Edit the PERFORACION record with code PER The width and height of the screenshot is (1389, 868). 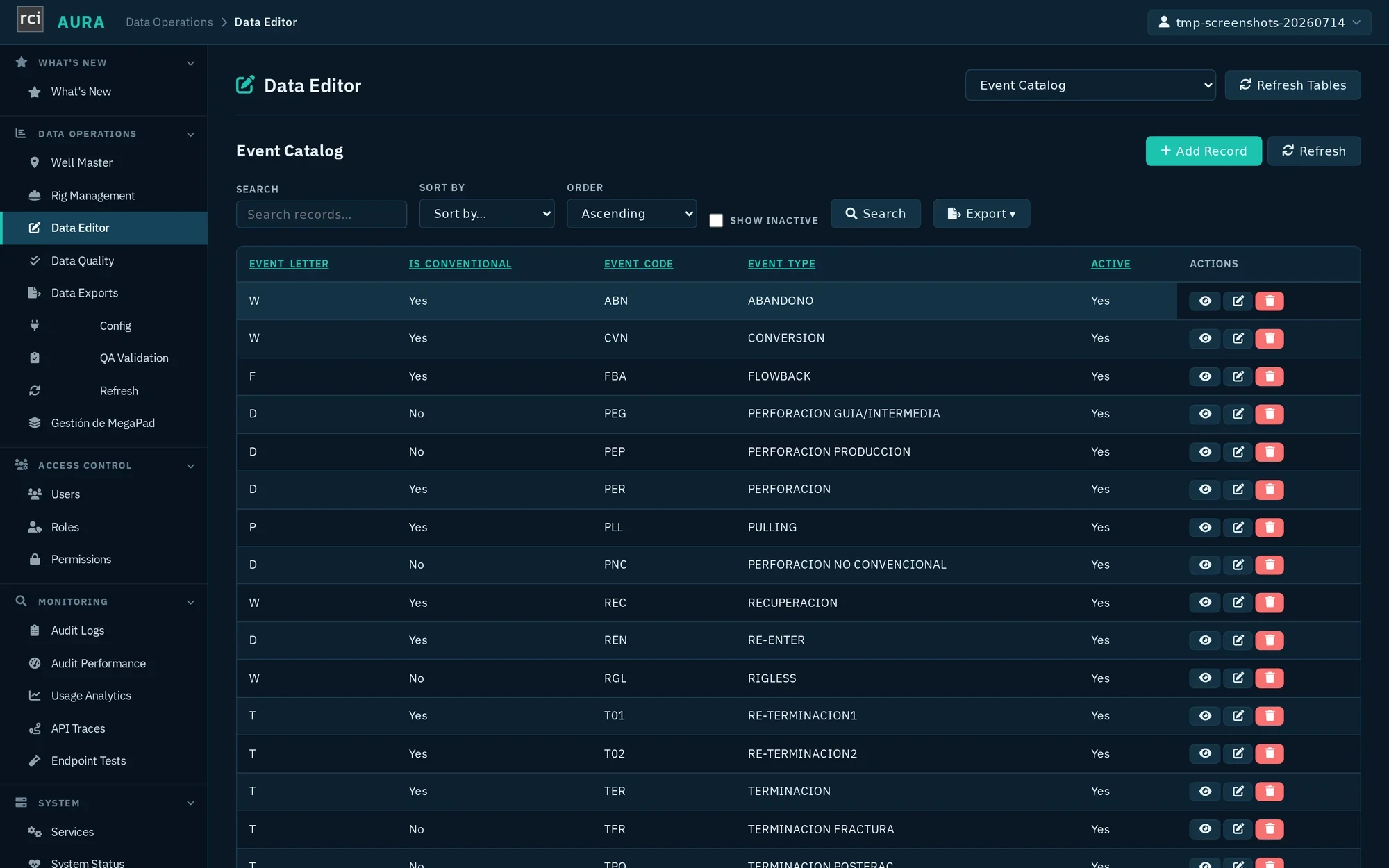click(1238, 490)
